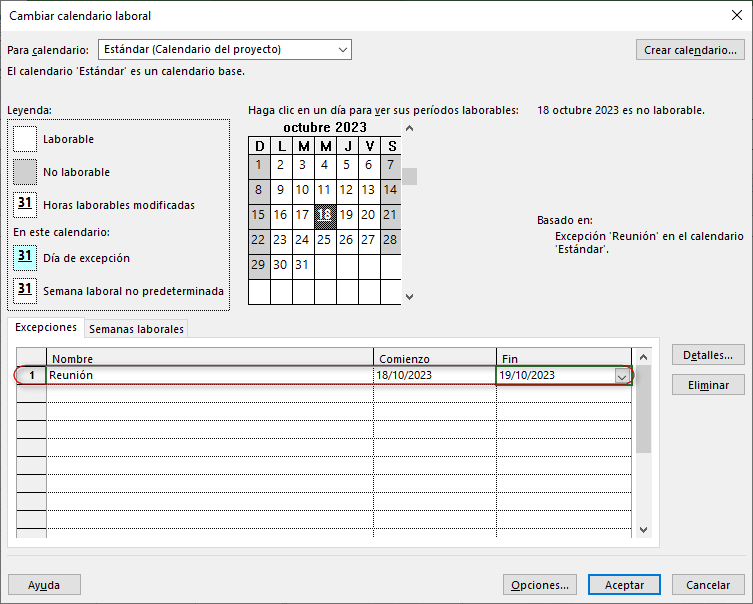The image size is (753, 604).
Task: Switch to the Semanas laborales tab
Action: pos(136,329)
